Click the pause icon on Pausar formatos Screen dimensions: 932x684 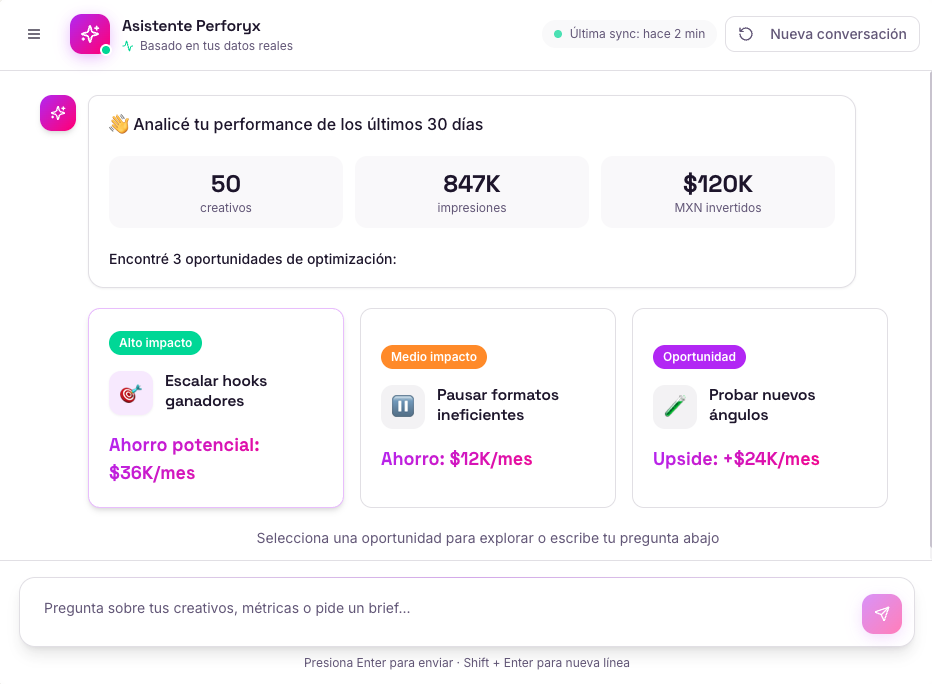[402, 406]
